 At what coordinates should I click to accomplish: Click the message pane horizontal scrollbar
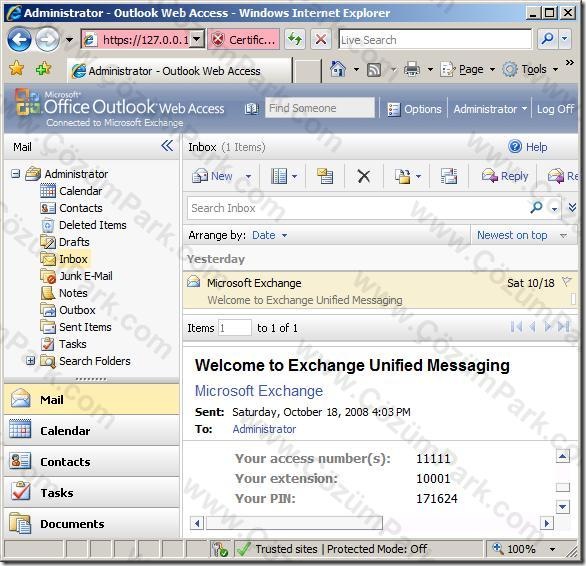(x=372, y=523)
